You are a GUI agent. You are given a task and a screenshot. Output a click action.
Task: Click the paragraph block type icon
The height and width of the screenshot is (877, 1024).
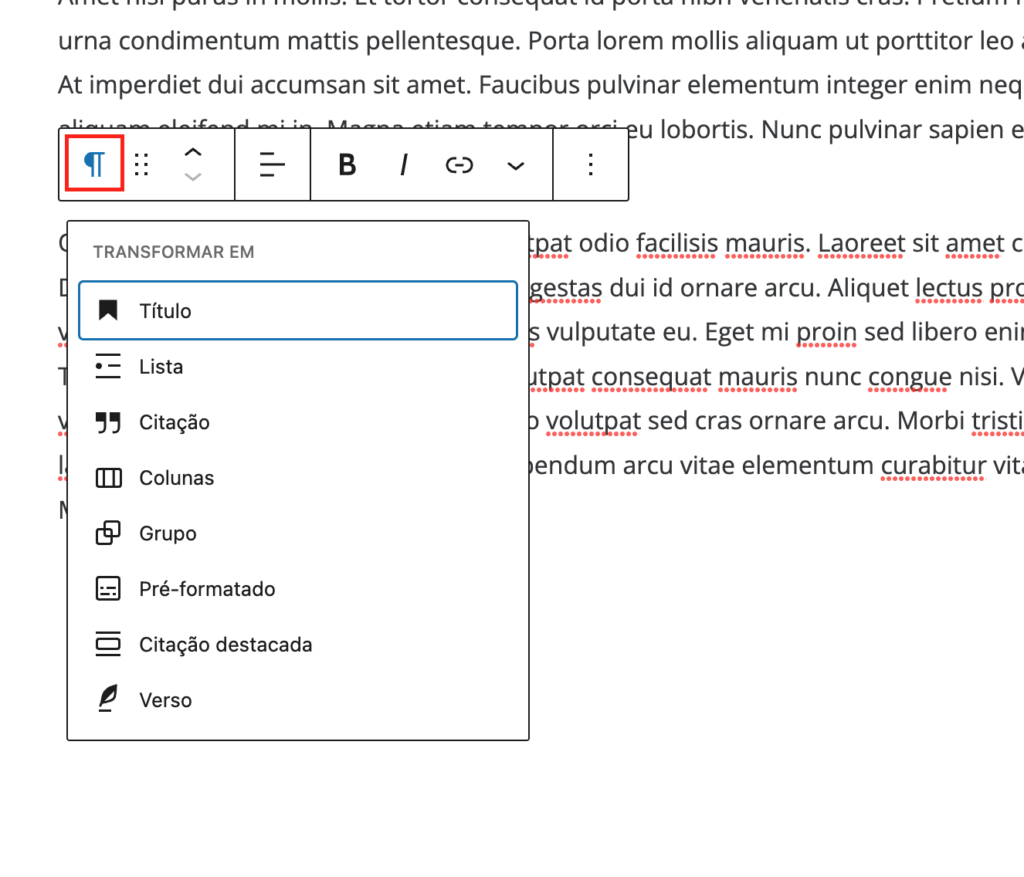click(94, 164)
